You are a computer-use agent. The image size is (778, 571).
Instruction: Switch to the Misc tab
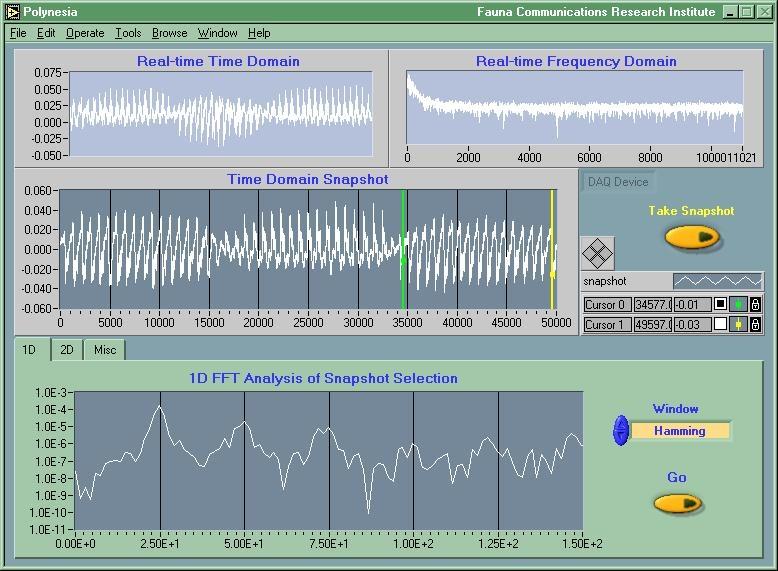coord(104,349)
